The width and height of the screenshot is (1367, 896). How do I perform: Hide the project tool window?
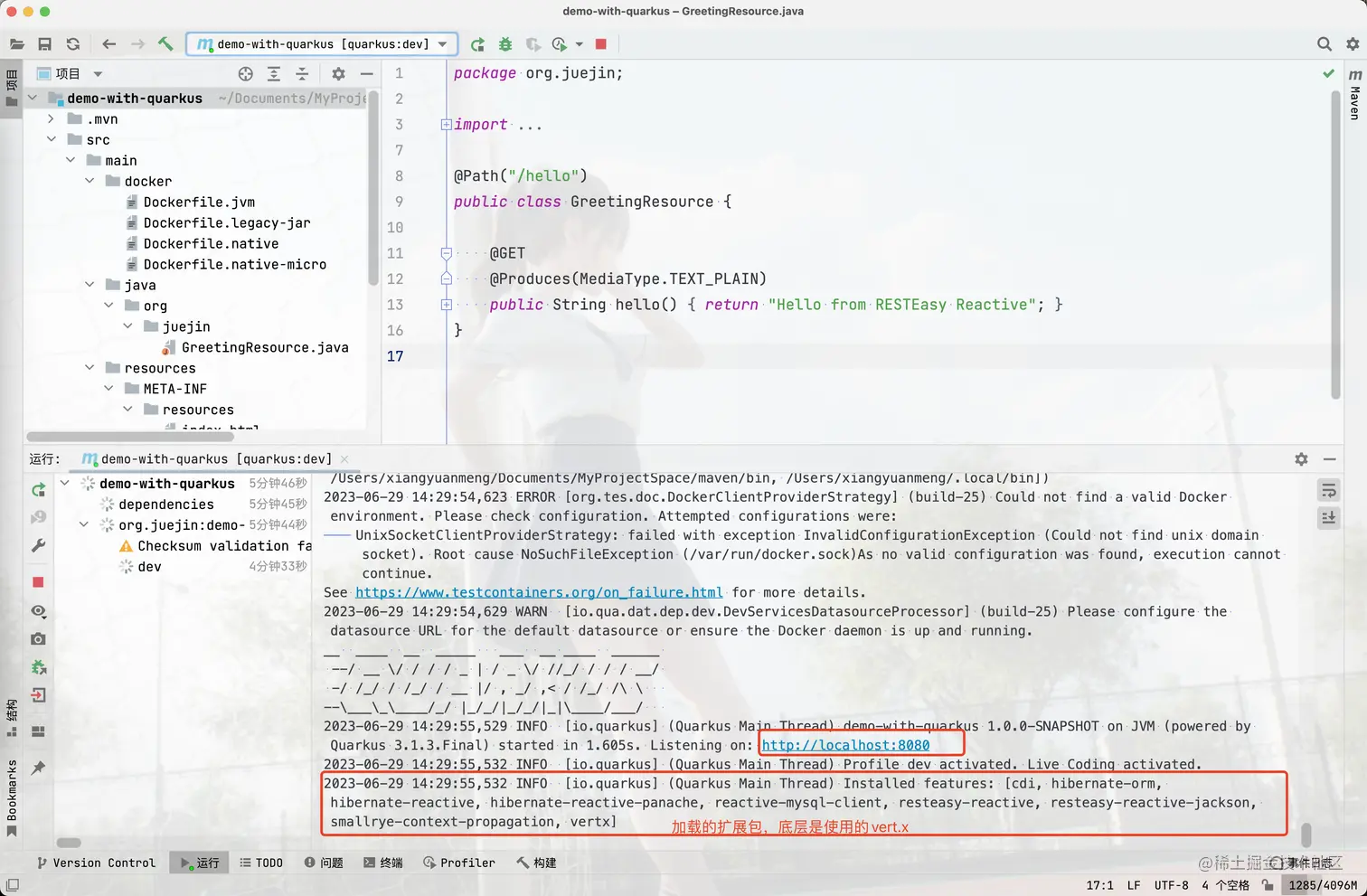tap(366, 73)
